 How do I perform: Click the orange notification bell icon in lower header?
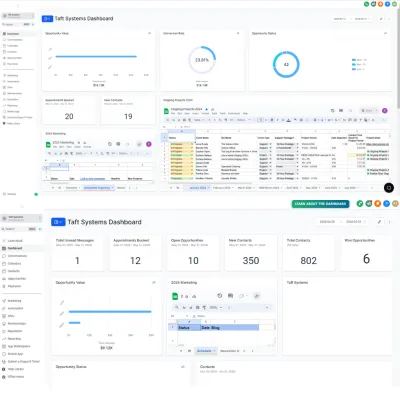[x=377, y=203]
